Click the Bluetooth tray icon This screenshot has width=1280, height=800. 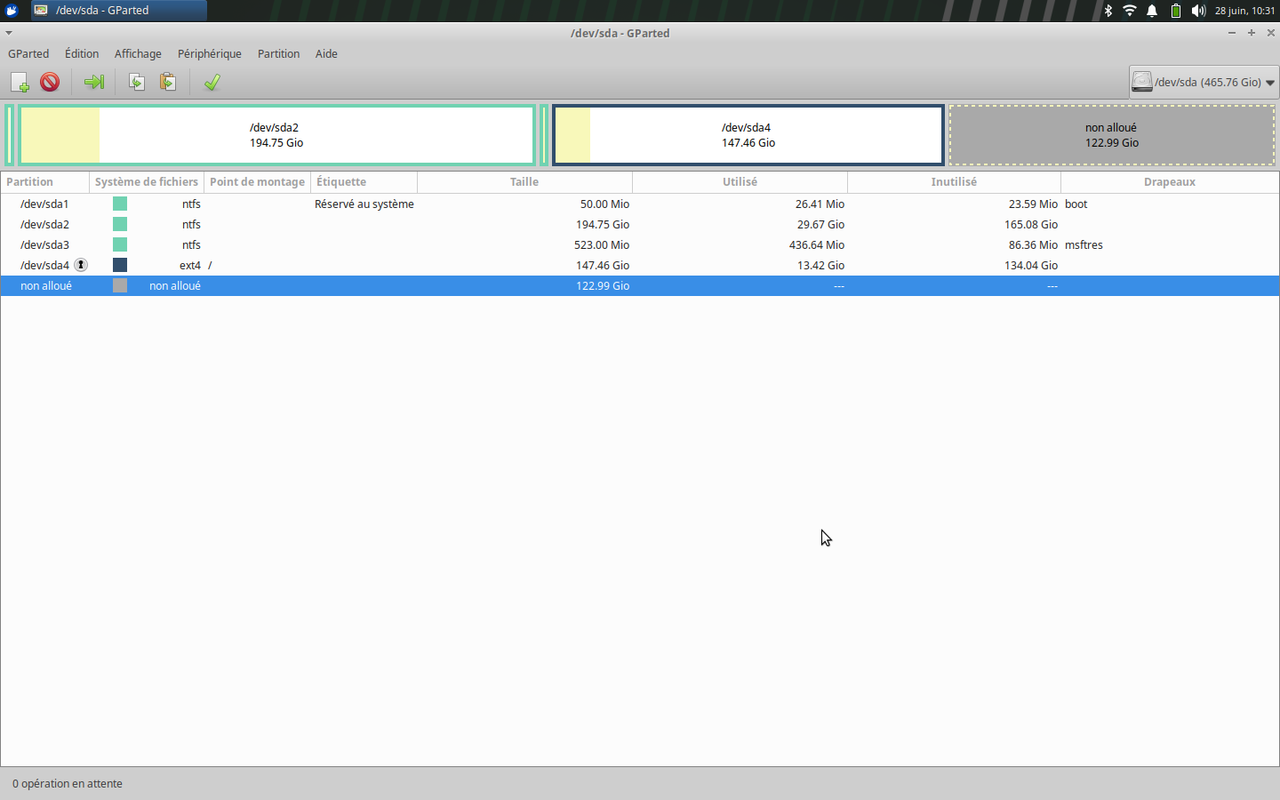click(x=1108, y=10)
